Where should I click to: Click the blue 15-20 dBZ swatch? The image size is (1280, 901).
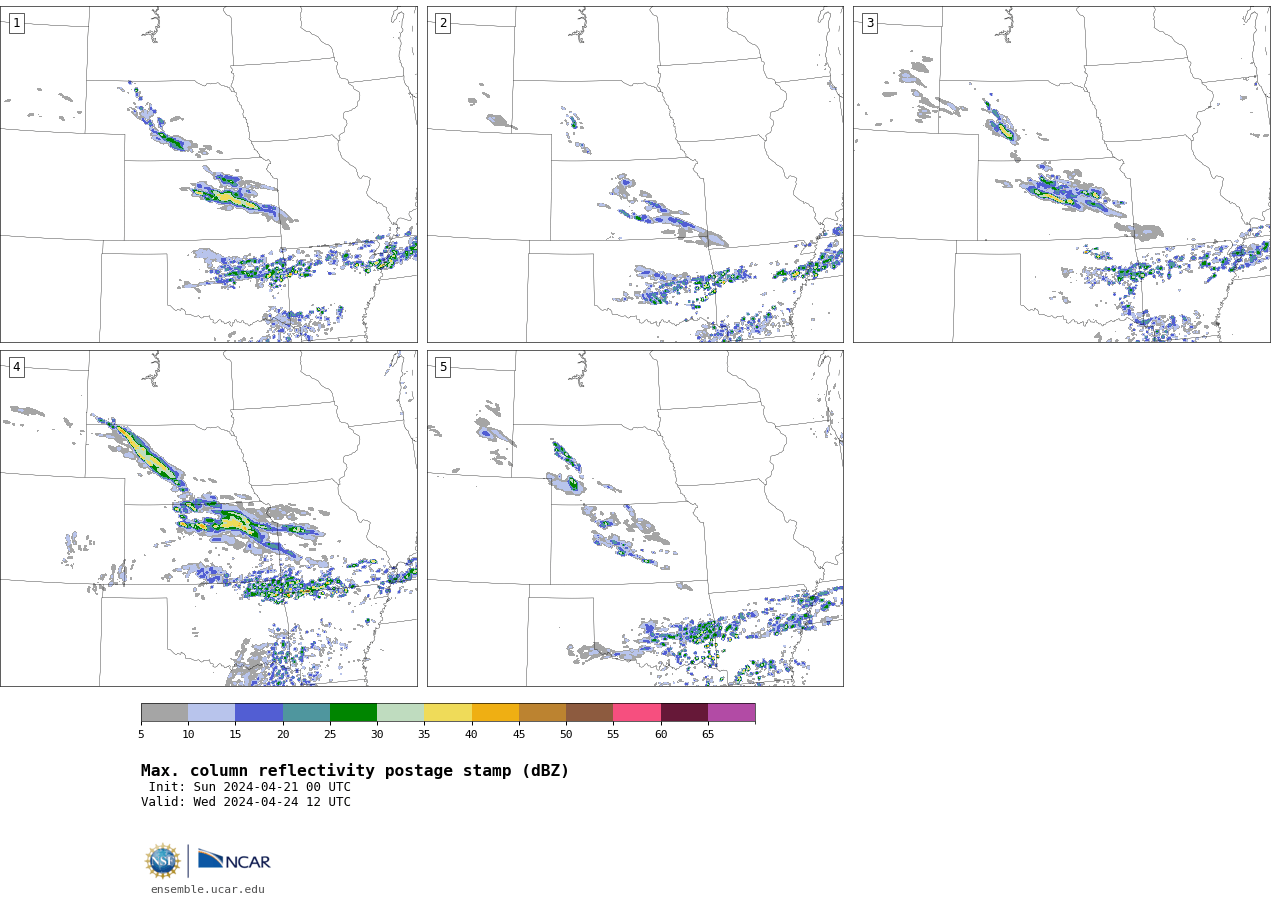pyautogui.click(x=259, y=712)
